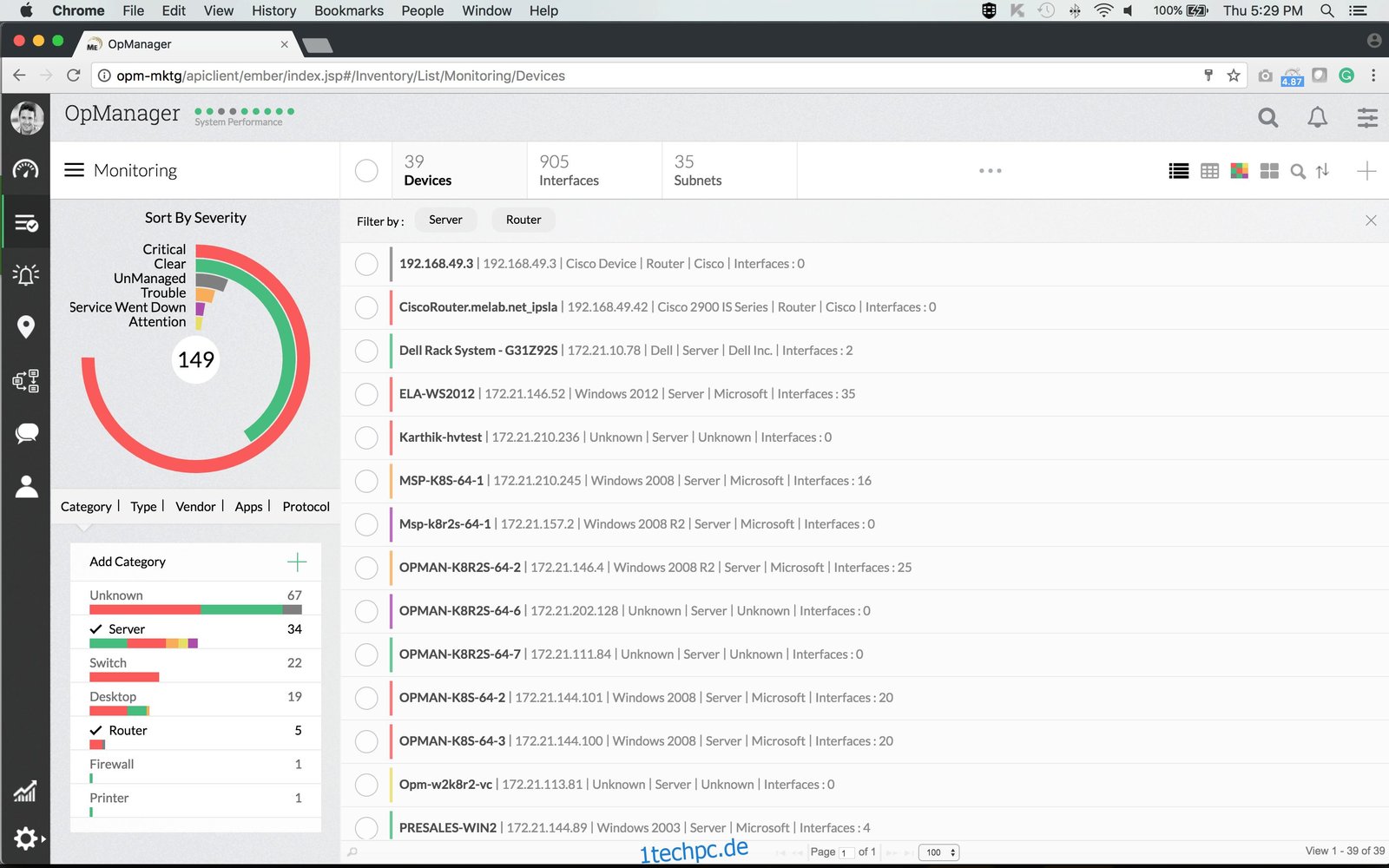Viewport: 1389px width, 868px height.
Task: Switch to list view icon
Action: tap(1179, 171)
